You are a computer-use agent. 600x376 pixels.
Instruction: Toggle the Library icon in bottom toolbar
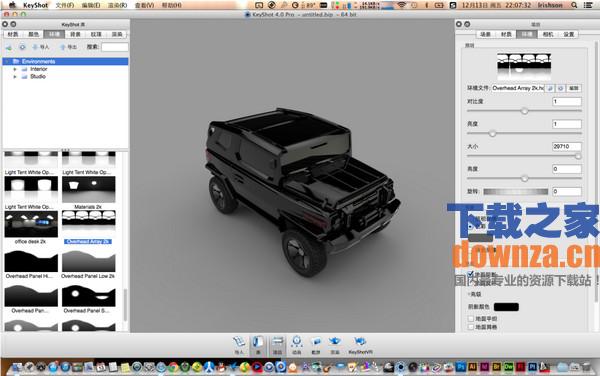pos(258,345)
